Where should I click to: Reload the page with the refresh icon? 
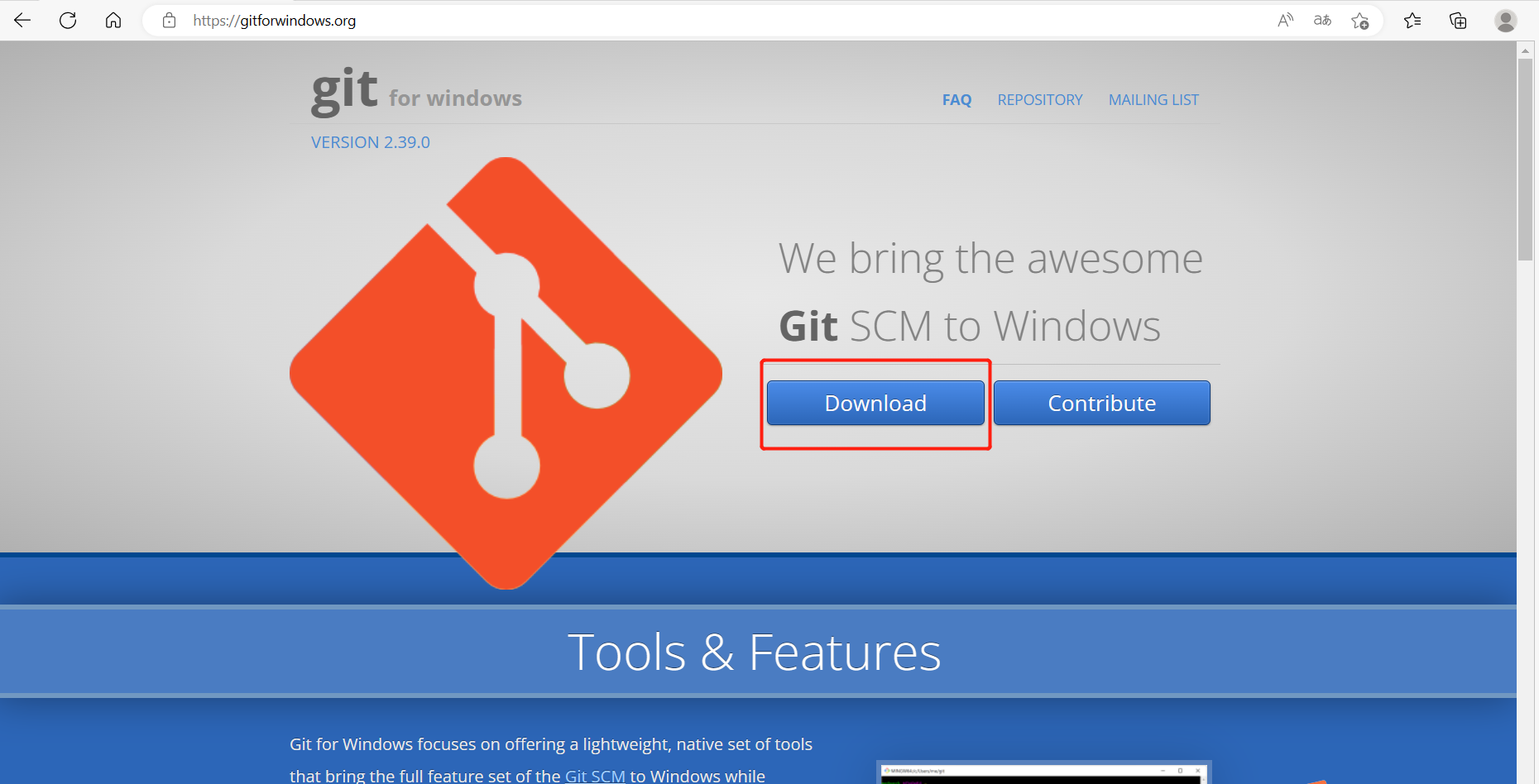point(68,20)
